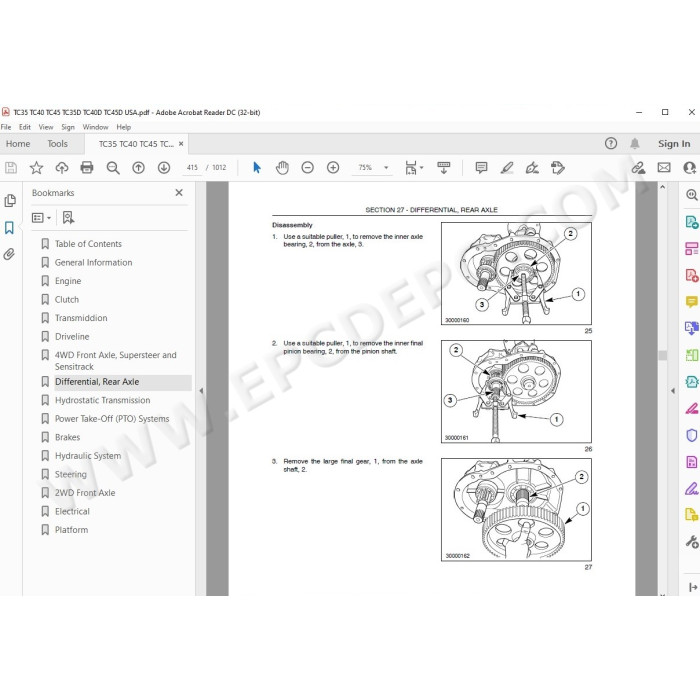Open the Help menu
The width and height of the screenshot is (700, 700).
tap(124, 127)
